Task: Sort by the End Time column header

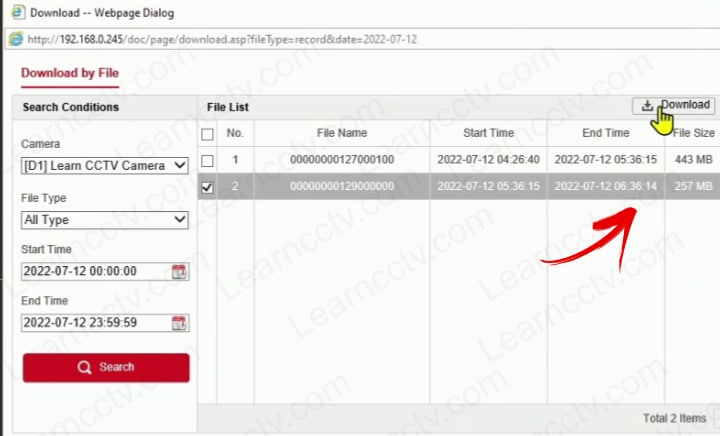Action: tap(606, 133)
